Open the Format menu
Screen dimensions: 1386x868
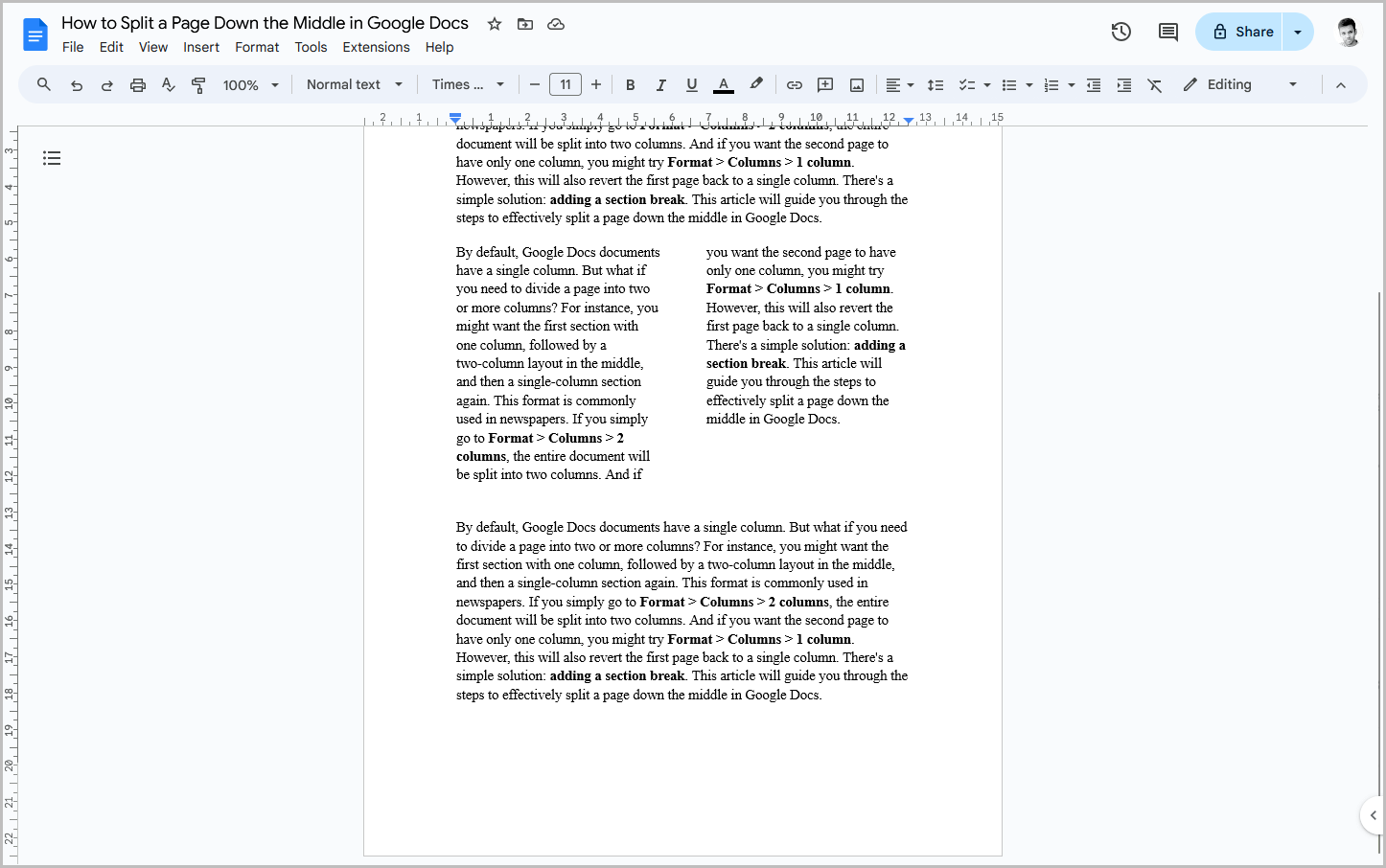coord(257,47)
